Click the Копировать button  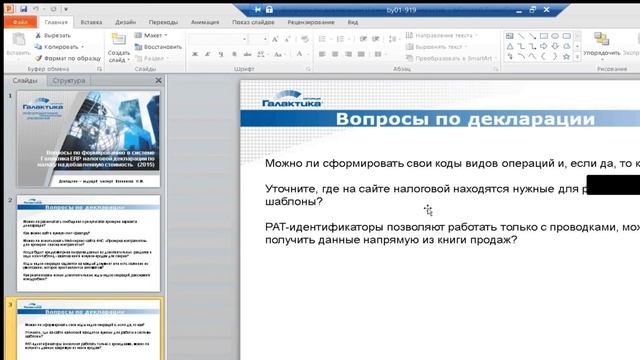[x=56, y=47]
